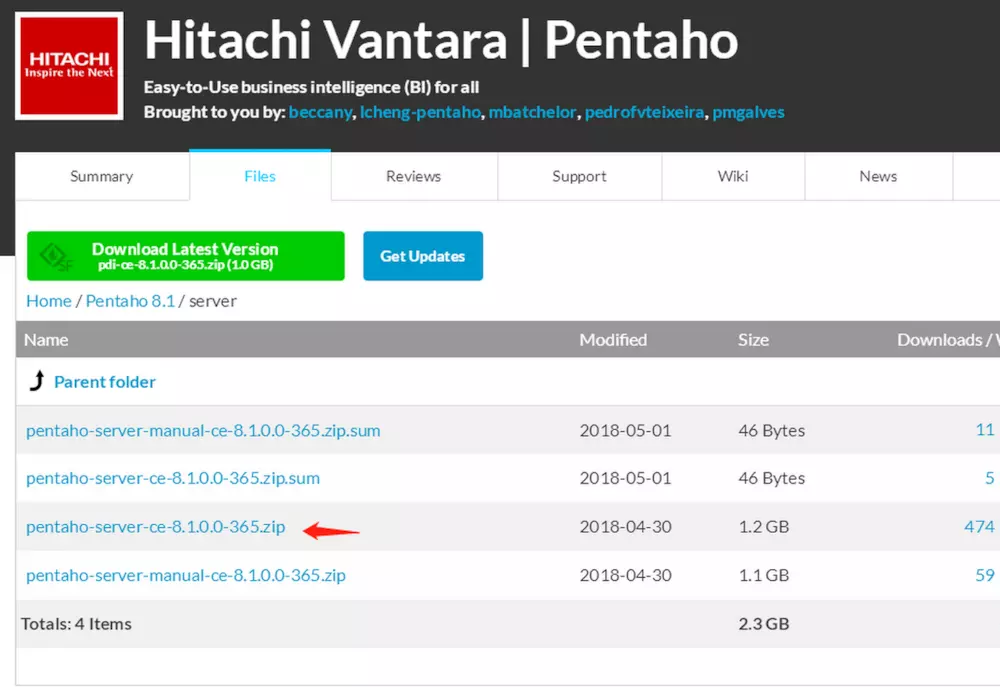This screenshot has height=687, width=1000.
Task: Select the Files tab
Action: coord(260,176)
